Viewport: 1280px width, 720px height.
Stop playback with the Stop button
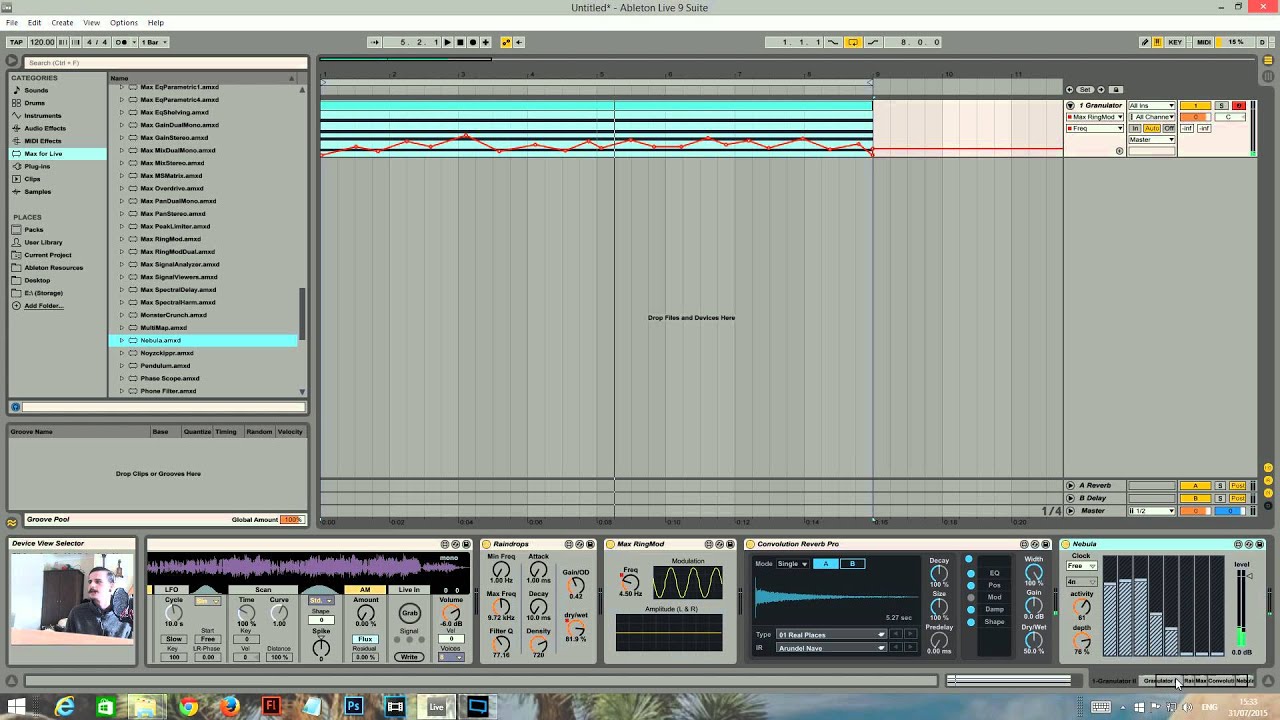pos(460,42)
